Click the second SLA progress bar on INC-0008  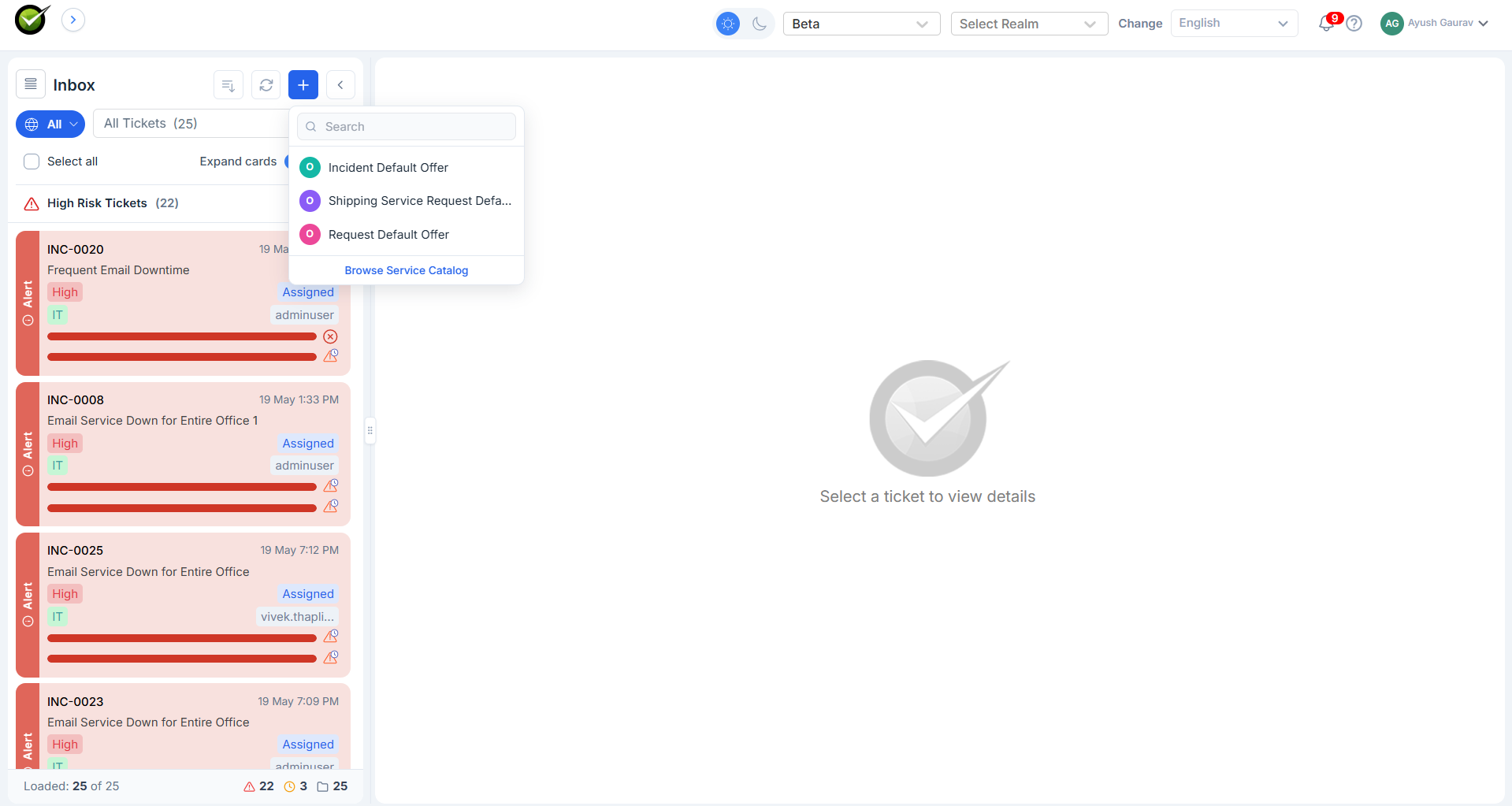(x=182, y=508)
